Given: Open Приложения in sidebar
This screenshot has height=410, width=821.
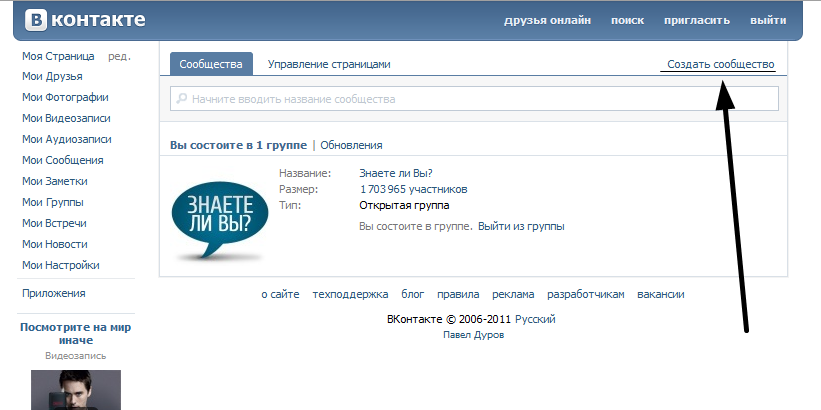Looking at the screenshot, I should pyautogui.click(x=53, y=293).
